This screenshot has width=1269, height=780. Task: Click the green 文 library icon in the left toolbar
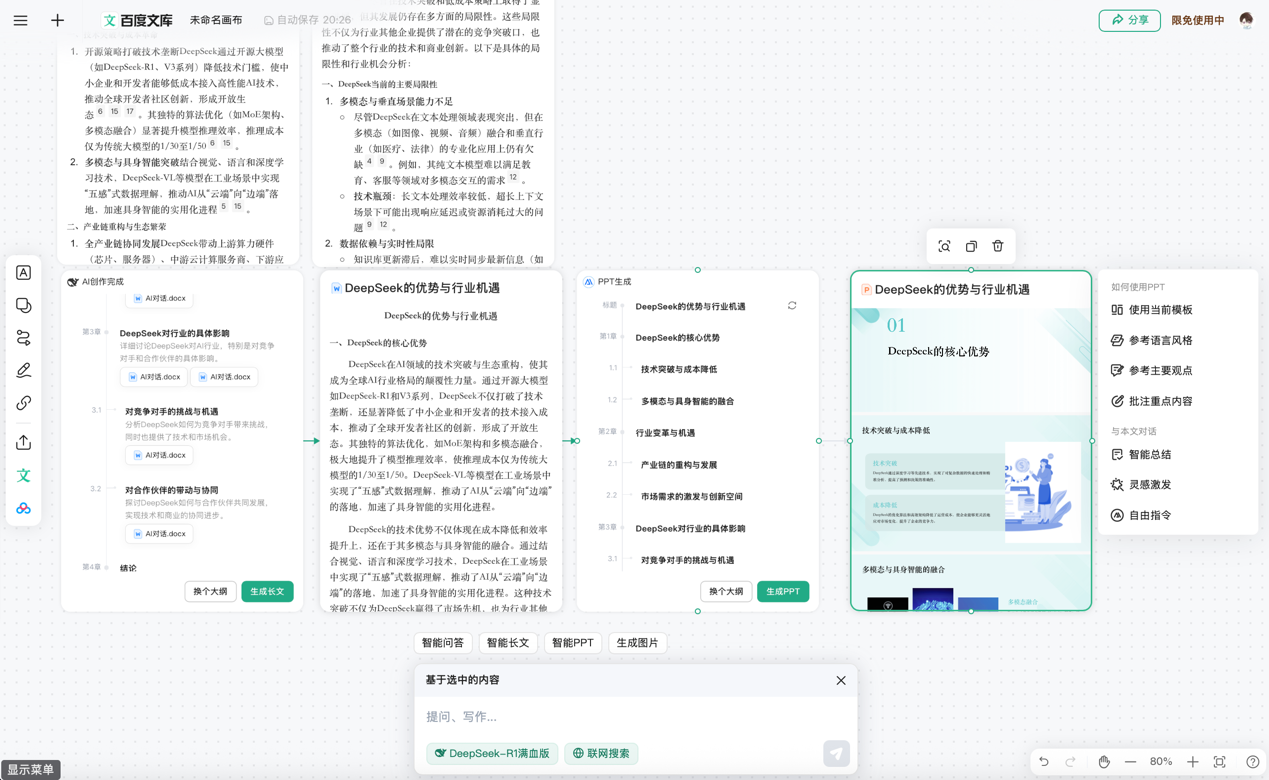pyautogui.click(x=24, y=476)
